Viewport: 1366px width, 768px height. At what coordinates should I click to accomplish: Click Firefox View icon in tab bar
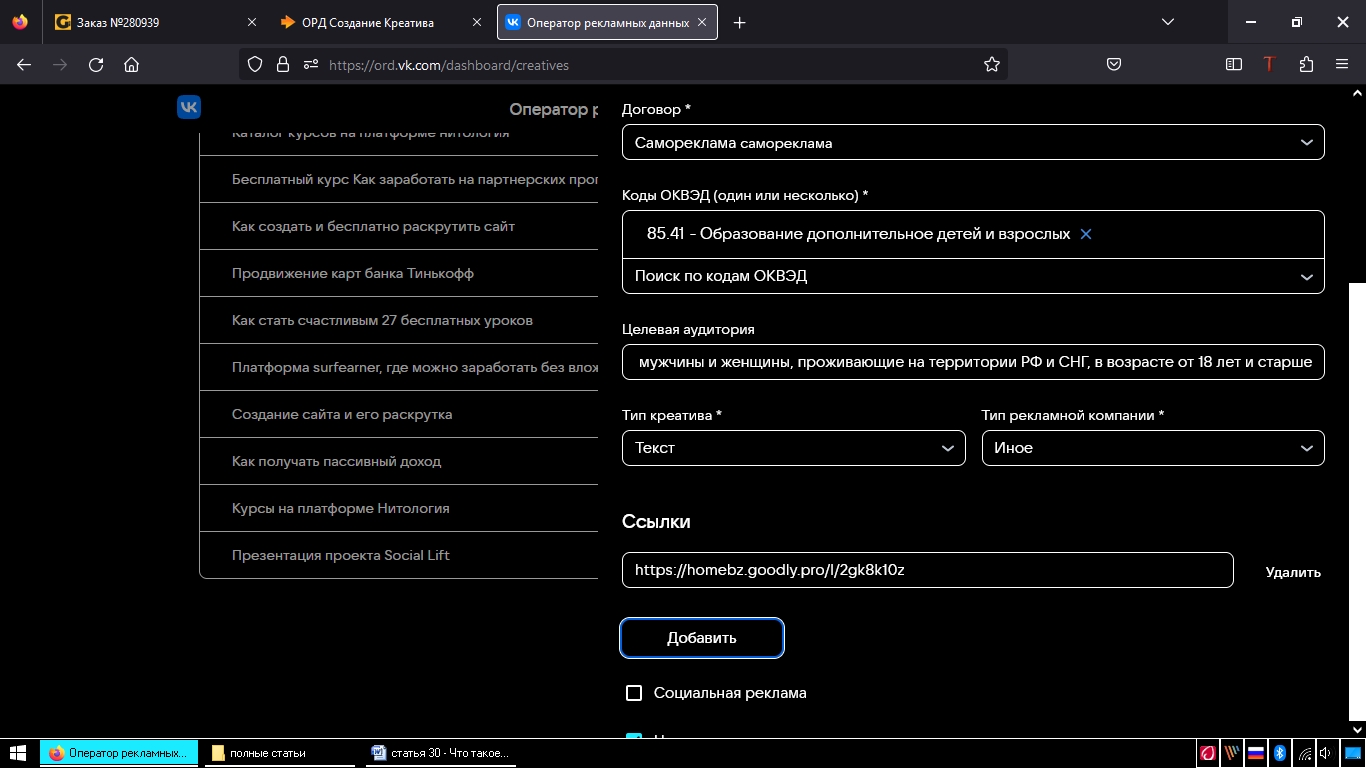[20, 22]
